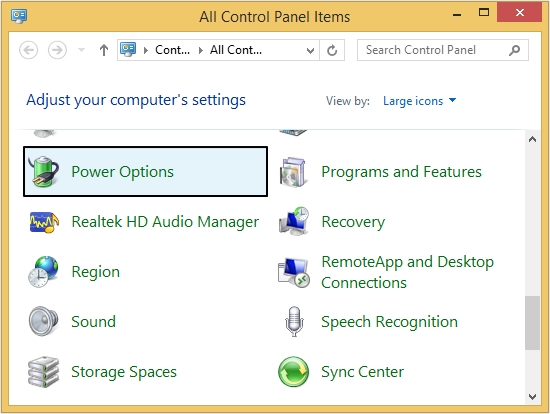This screenshot has width=550, height=414.
Task: Click the window icon in title bar
Action: (x=19, y=16)
